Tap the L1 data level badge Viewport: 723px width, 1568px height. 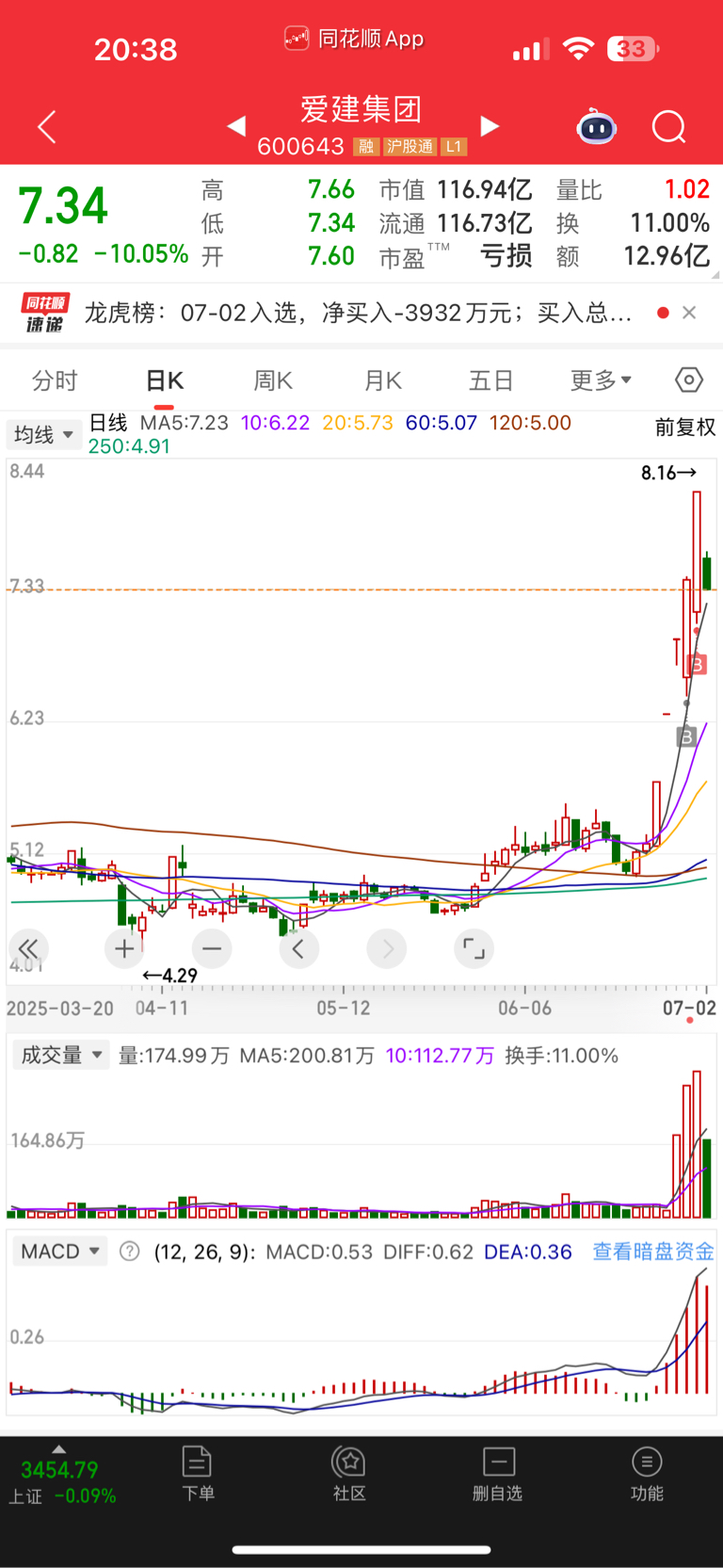454,146
